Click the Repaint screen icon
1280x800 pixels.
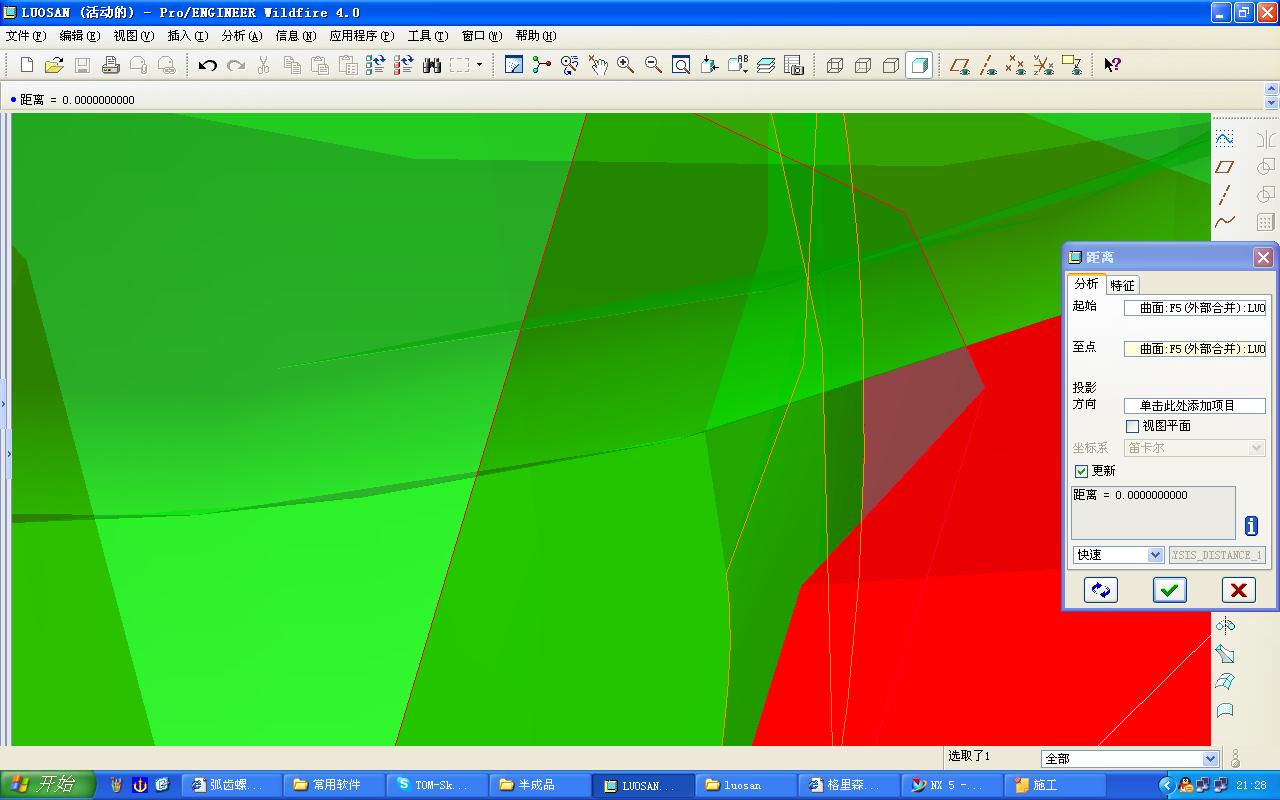(514, 65)
